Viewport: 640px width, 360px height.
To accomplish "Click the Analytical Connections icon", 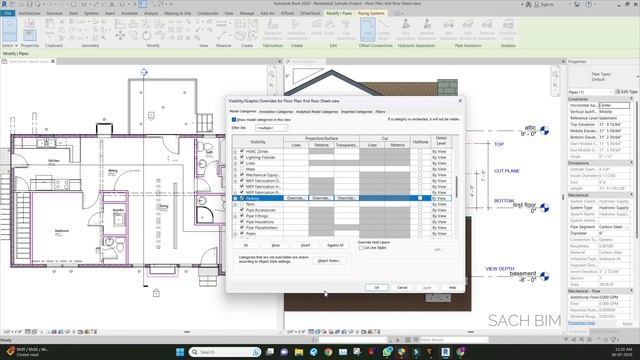I will pyautogui.click(x=297, y=29).
